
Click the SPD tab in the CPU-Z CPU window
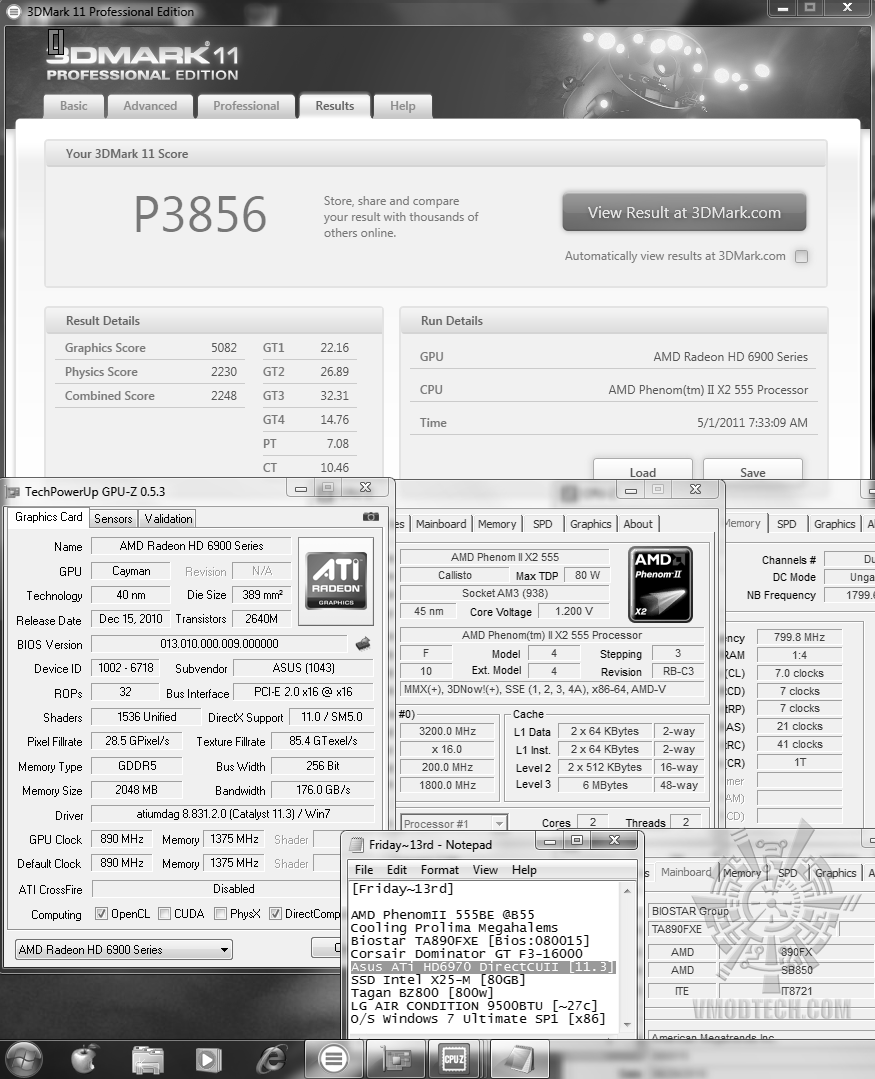pyautogui.click(x=542, y=524)
